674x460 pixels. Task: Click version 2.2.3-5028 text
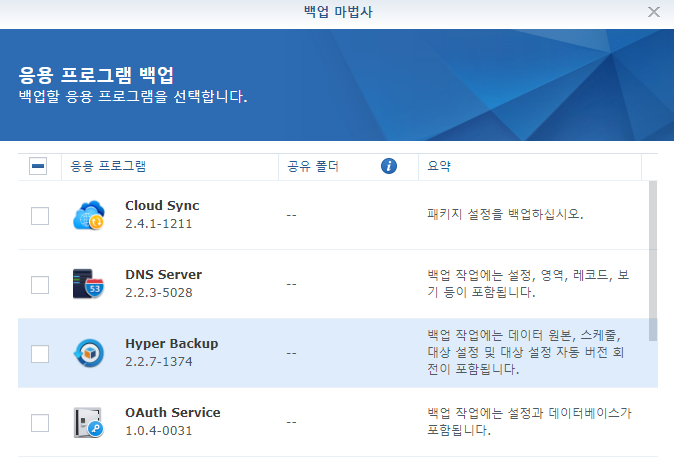(x=159, y=293)
